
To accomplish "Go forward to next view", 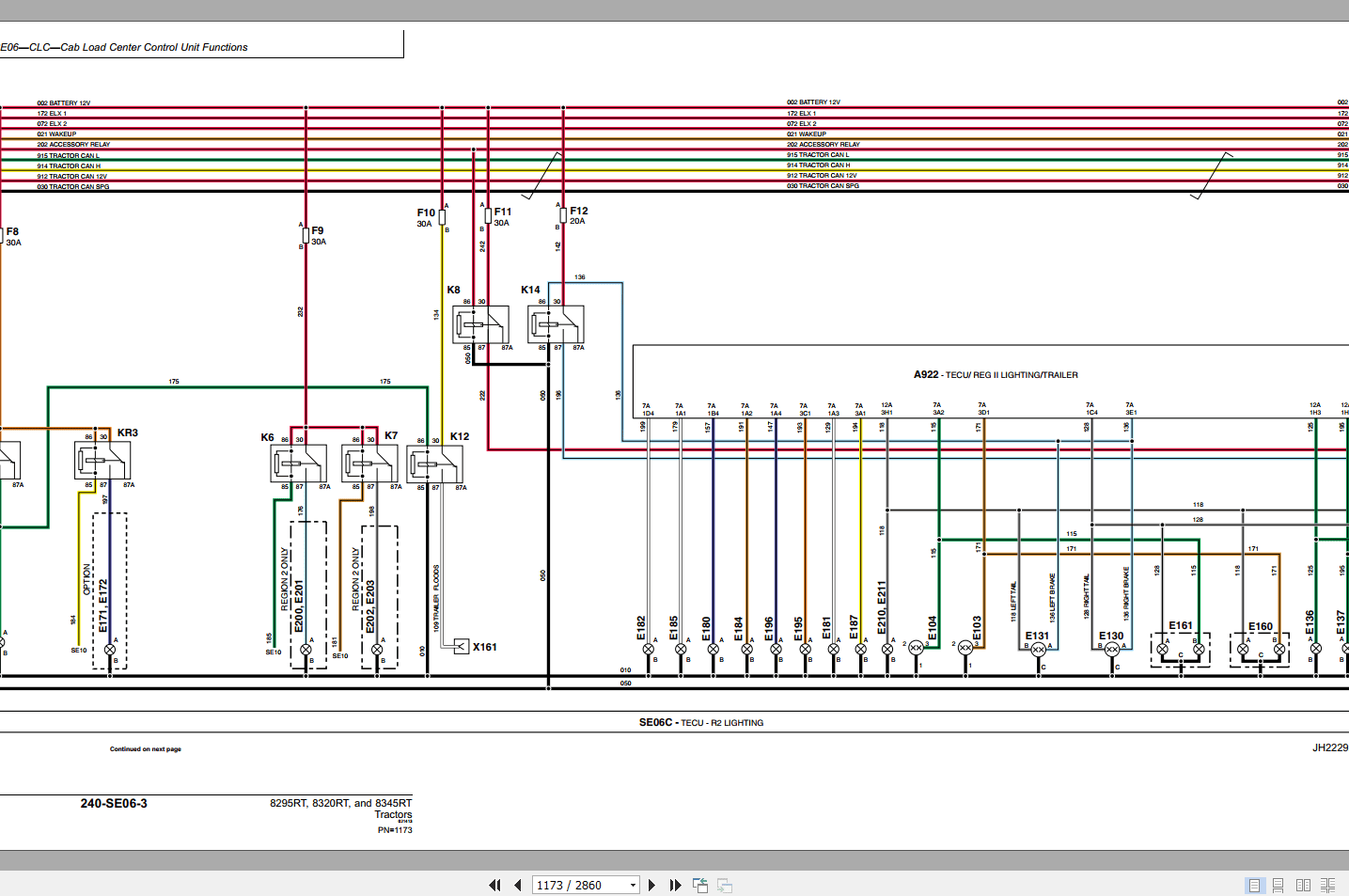I will click(725, 885).
